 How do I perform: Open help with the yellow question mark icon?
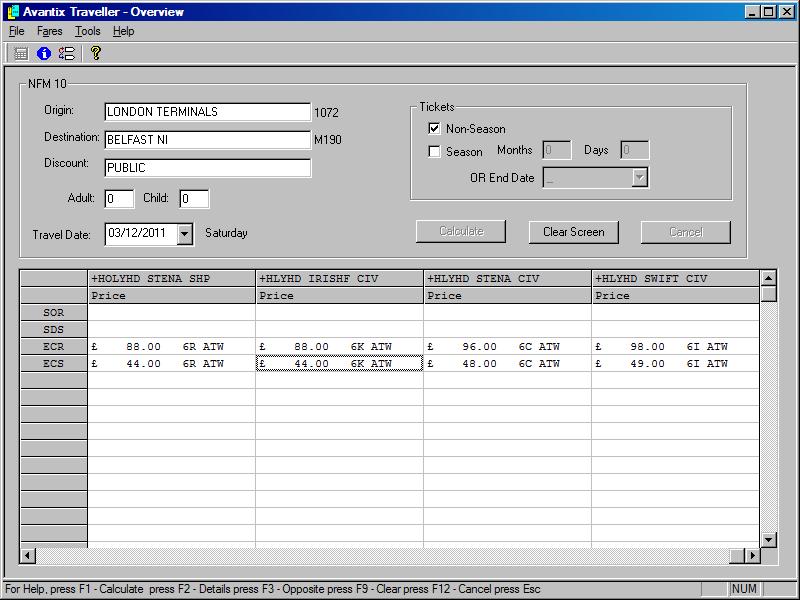point(95,53)
